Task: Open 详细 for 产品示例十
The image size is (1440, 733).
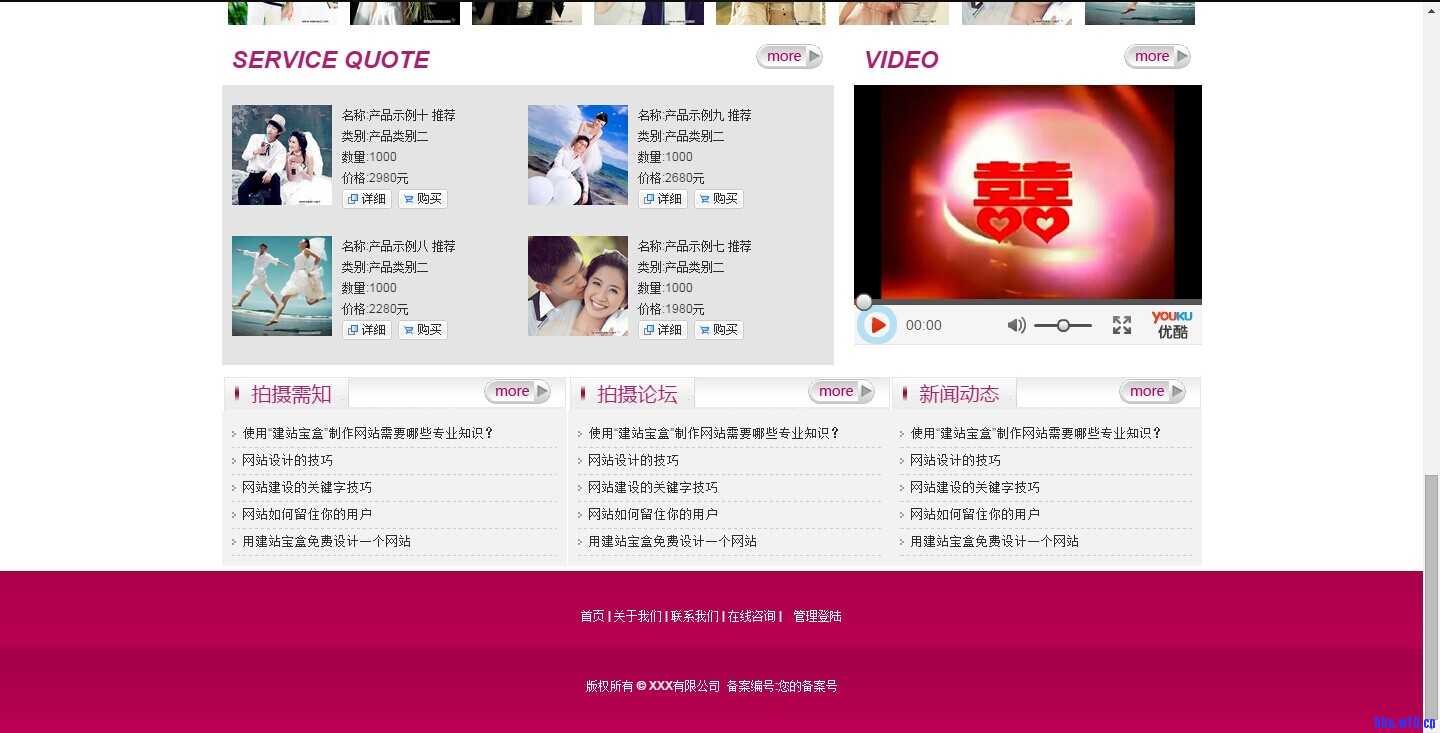Action: click(x=367, y=199)
